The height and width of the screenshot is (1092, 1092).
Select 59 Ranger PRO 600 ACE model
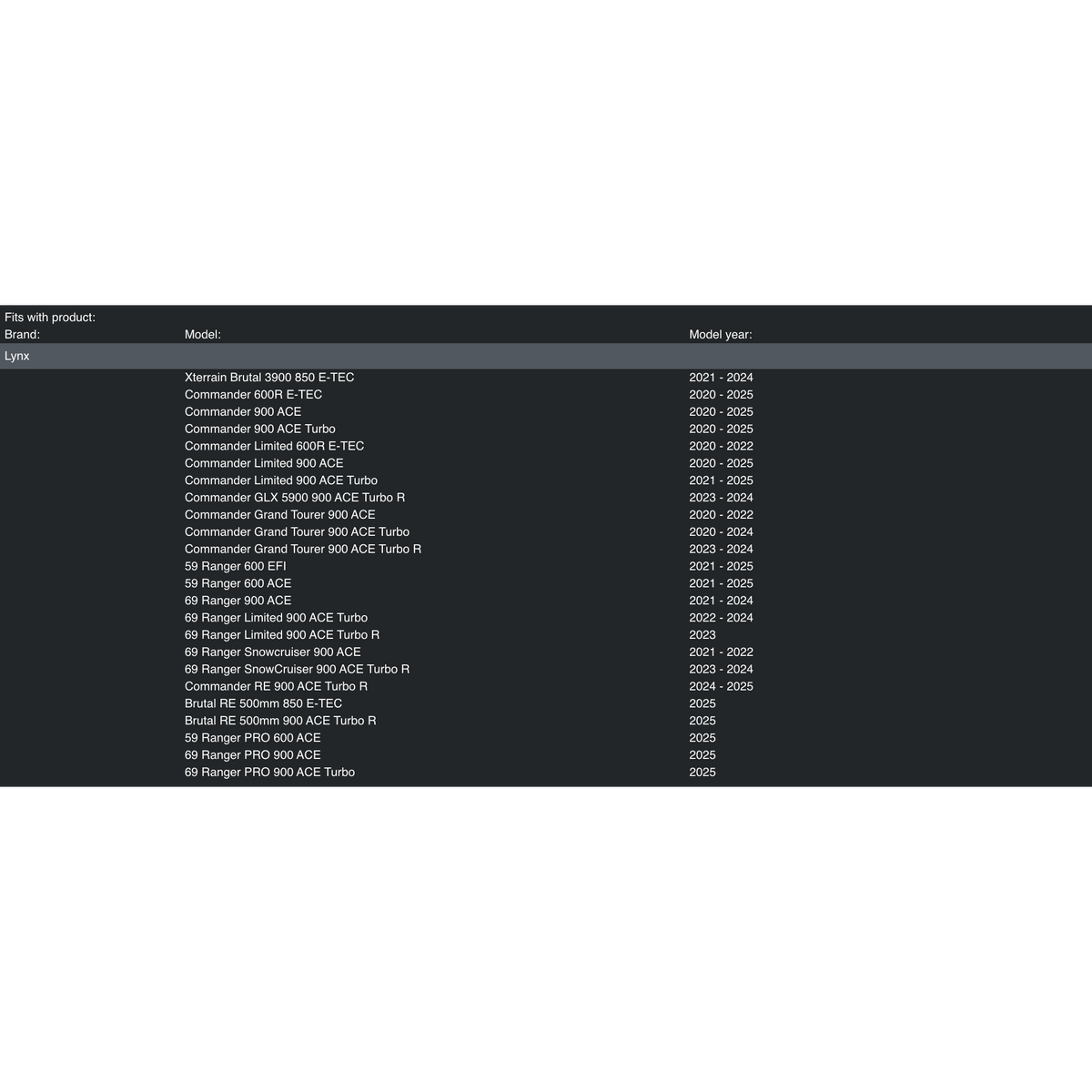(253, 738)
